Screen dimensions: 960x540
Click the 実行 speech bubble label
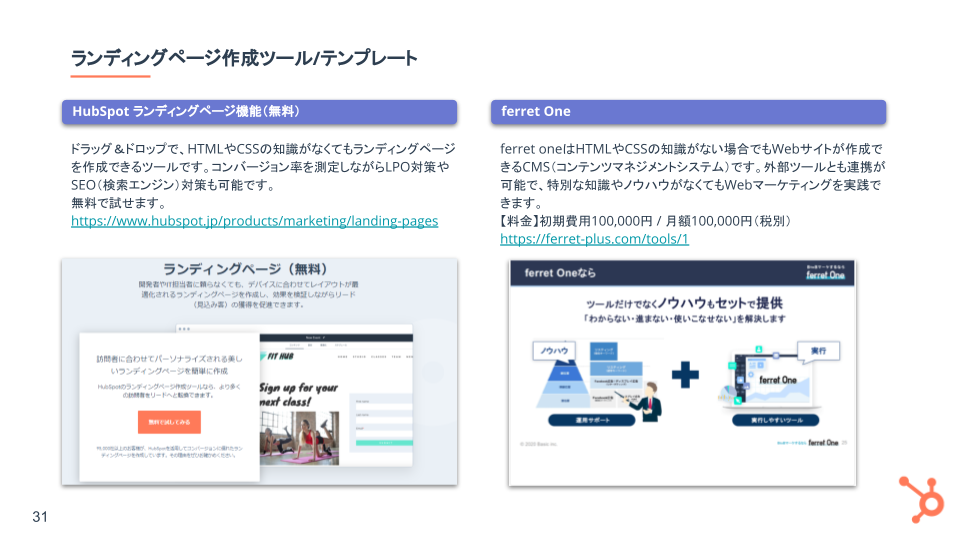tap(817, 350)
